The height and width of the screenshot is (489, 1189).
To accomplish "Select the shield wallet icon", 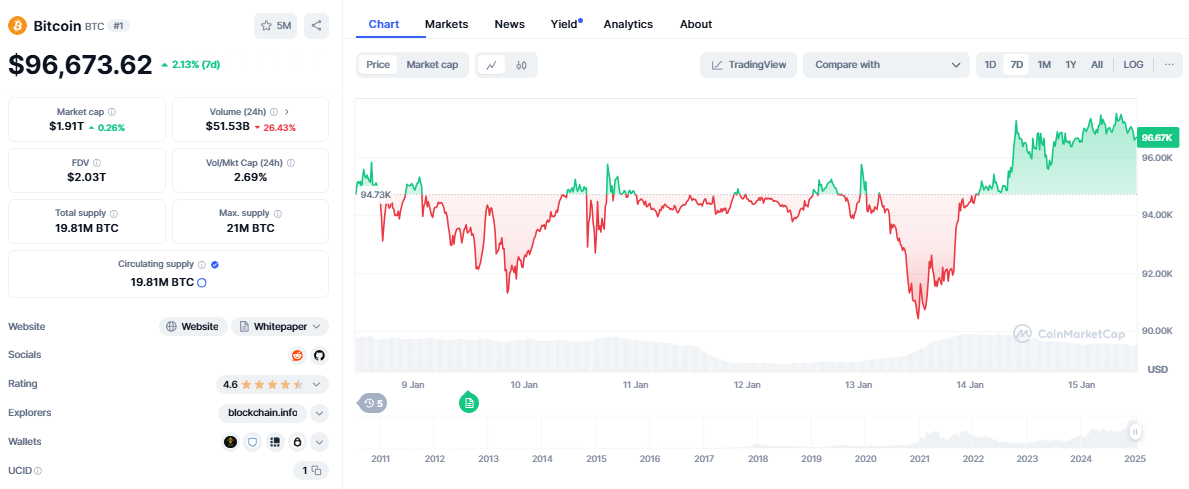I will click(x=253, y=441).
